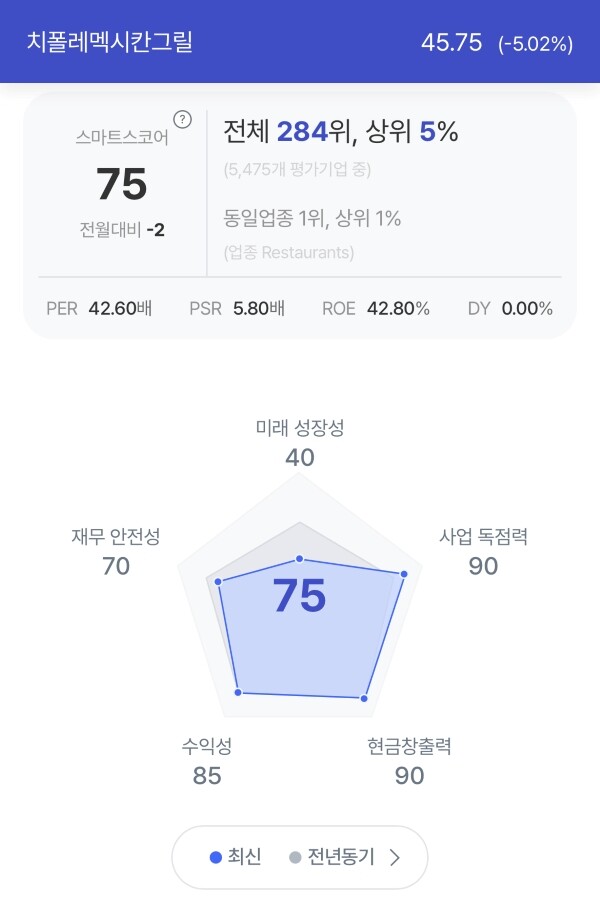Tap the 치폴레멕시칸그릴 title in header
Screen dimensions: 600x918
[109, 42]
